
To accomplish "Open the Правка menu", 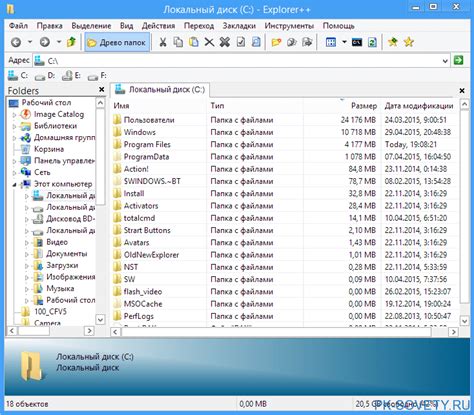I will [x=49, y=26].
